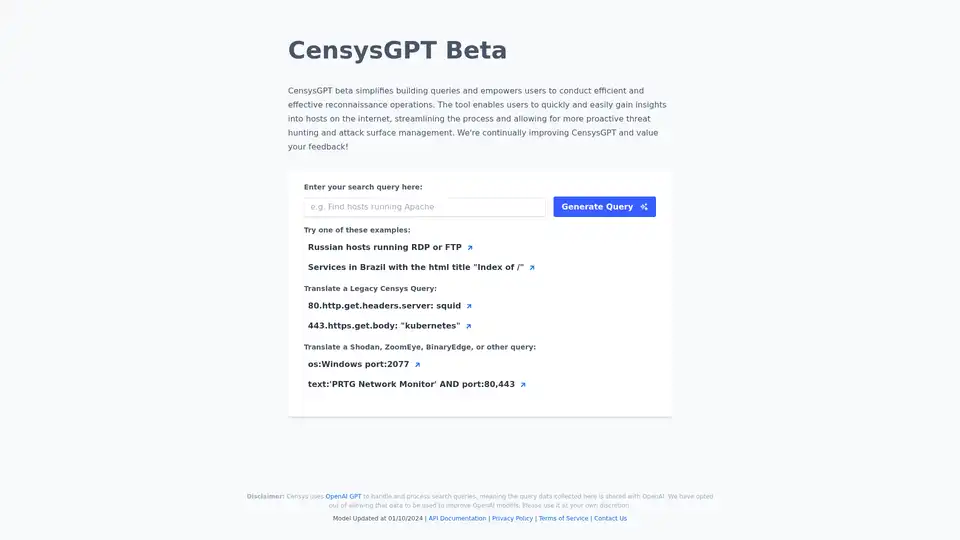This screenshot has width=960, height=540.
Task: Open the API Documentation footer link
Action: click(x=457, y=518)
